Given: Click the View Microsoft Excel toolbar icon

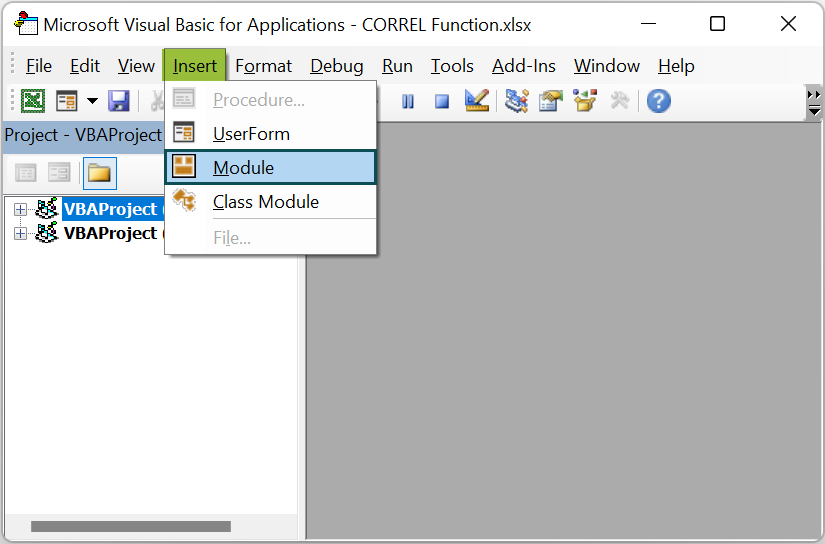Looking at the screenshot, I should click(x=33, y=100).
